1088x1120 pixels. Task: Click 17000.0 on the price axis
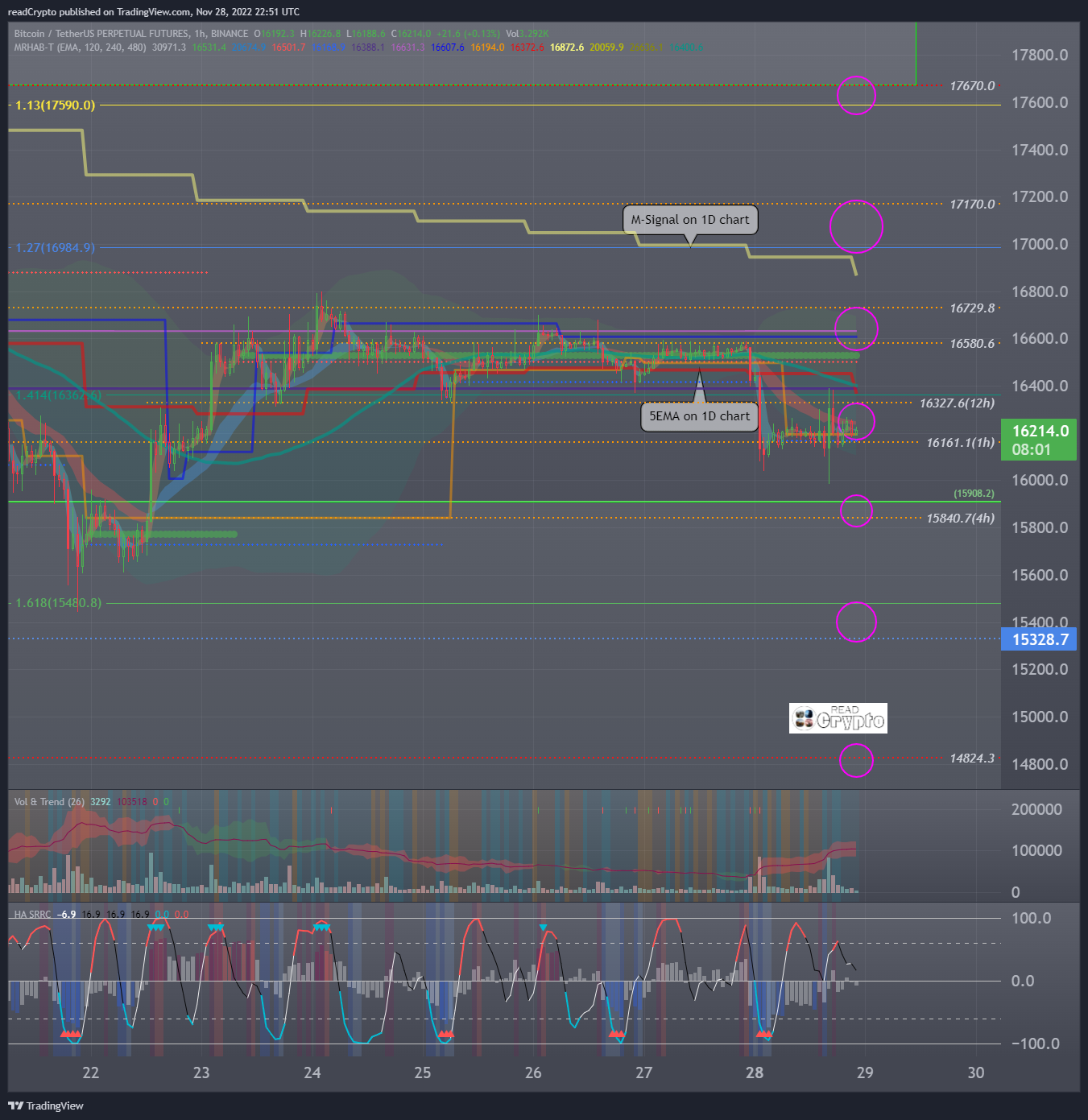[1040, 245]
